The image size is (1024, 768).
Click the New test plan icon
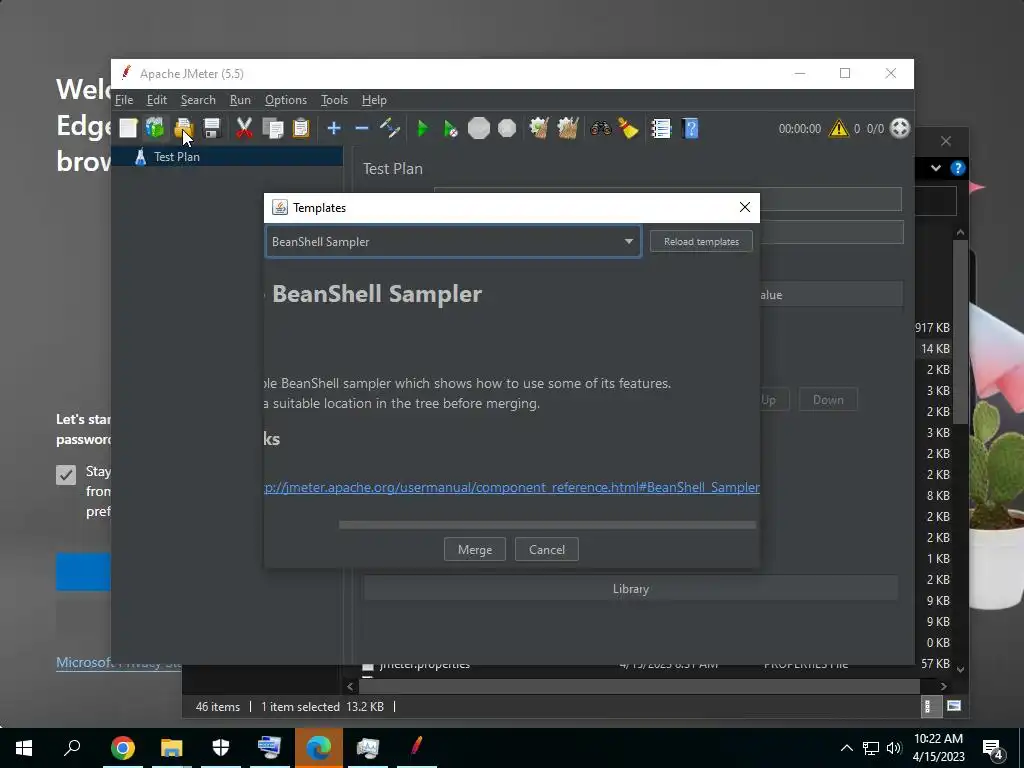128,128
